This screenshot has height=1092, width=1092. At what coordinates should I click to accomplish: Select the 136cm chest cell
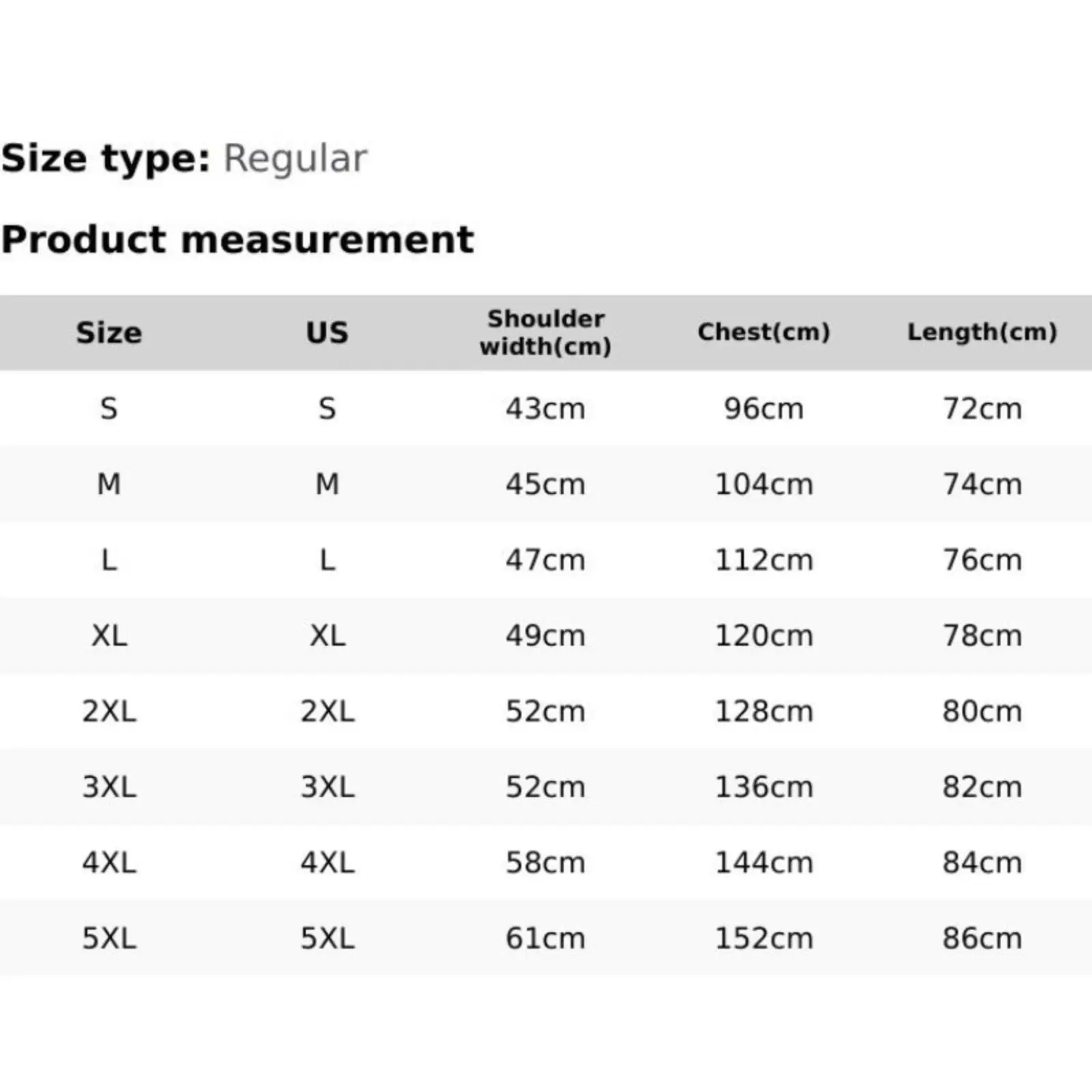764,788
